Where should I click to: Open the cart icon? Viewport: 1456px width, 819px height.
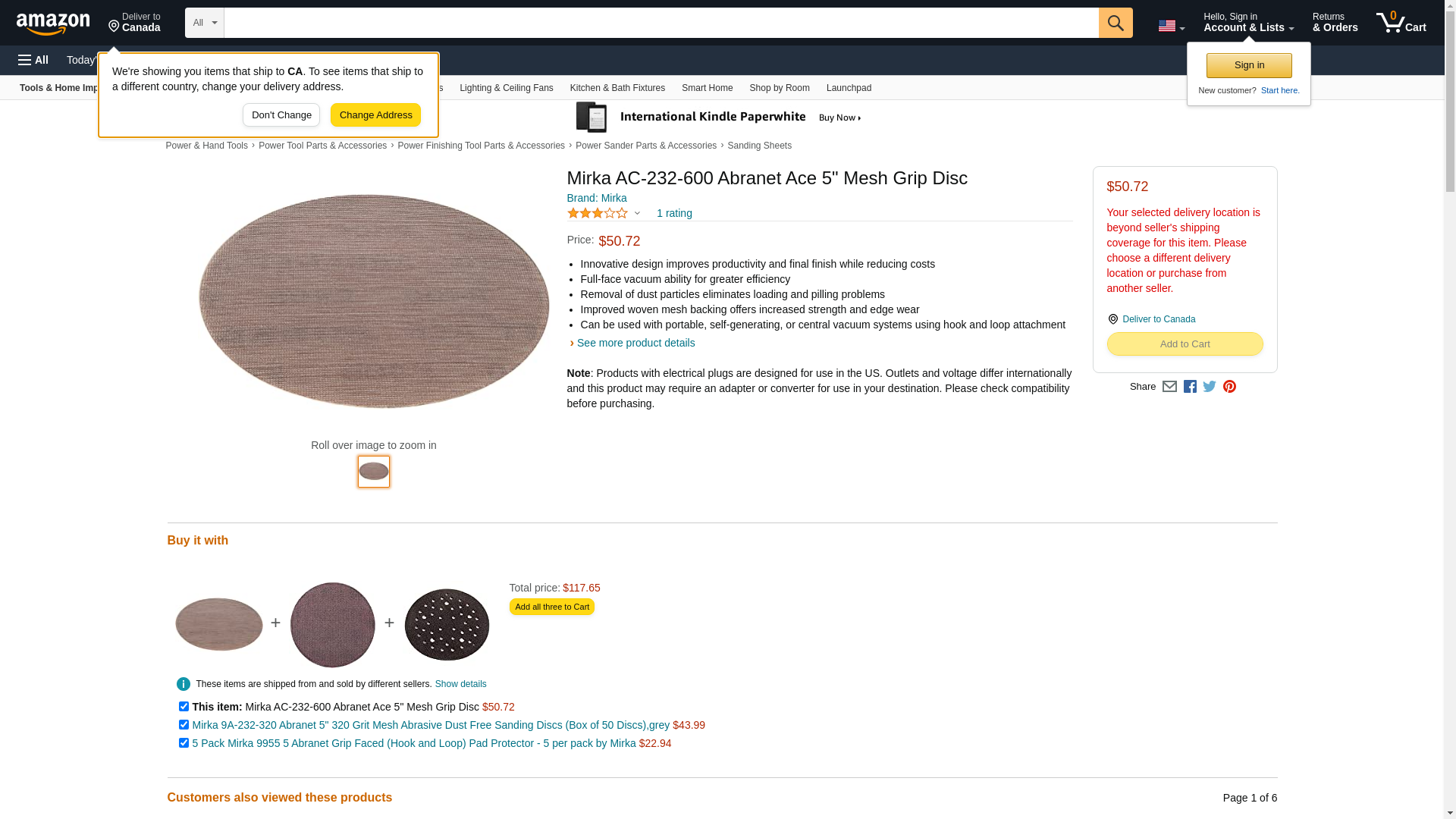click(x=1401, y=23)
